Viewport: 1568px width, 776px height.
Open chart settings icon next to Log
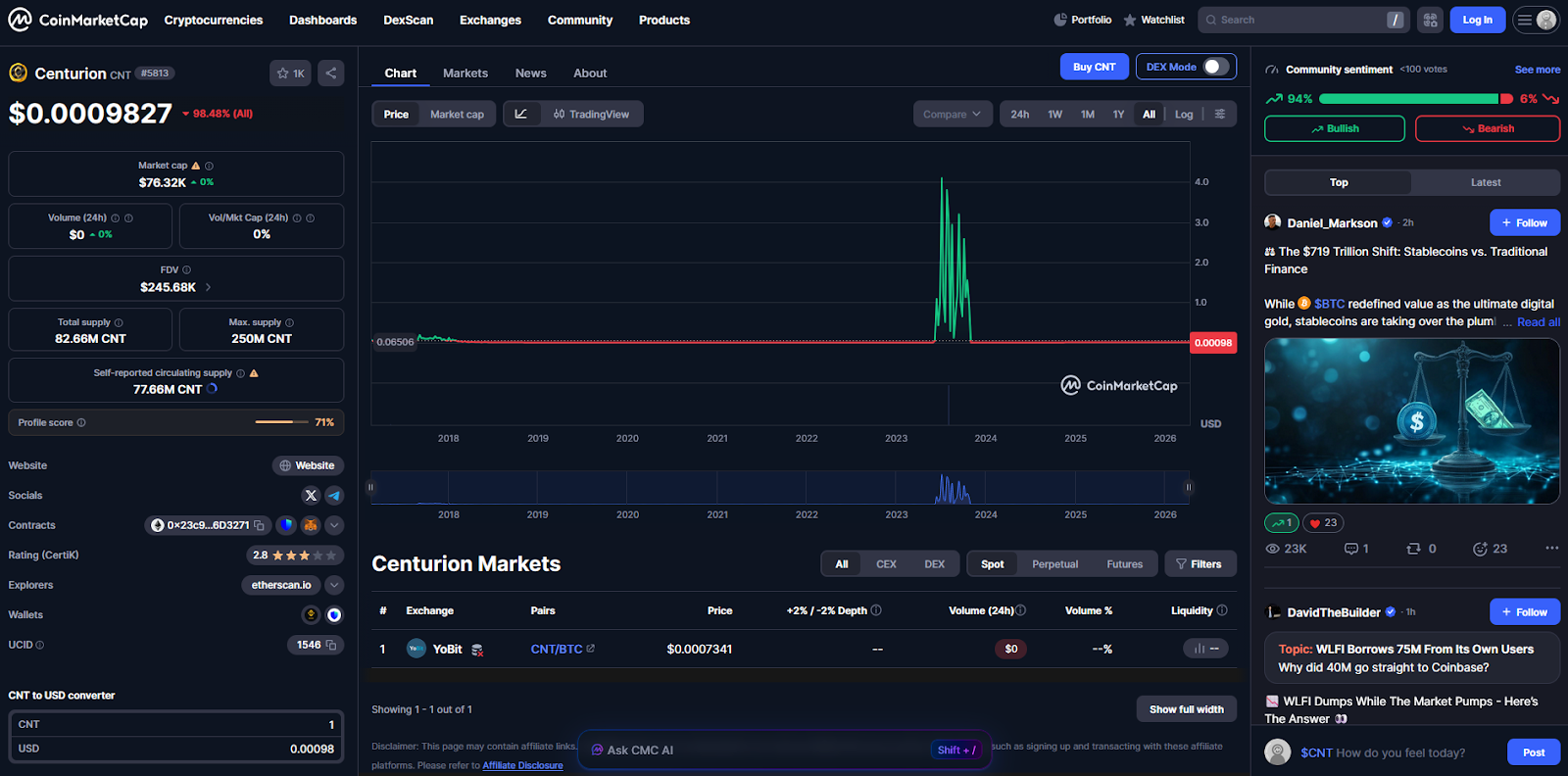pyautogui.click(x=1220, y=115)
